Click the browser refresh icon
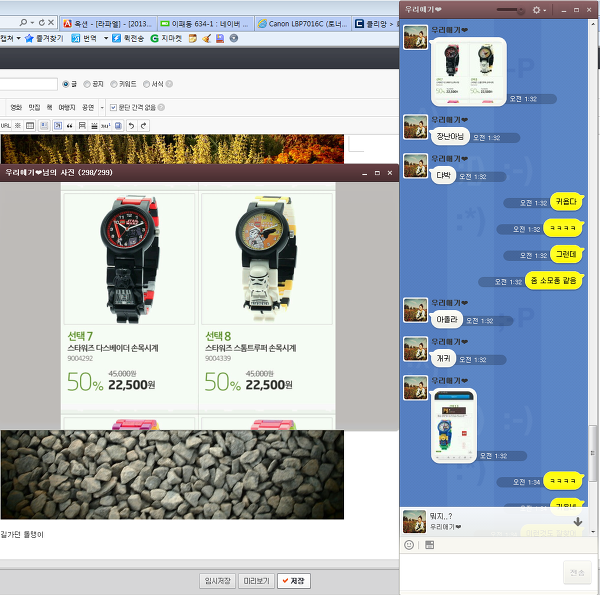Screen dimensions: 600x595 42,23
